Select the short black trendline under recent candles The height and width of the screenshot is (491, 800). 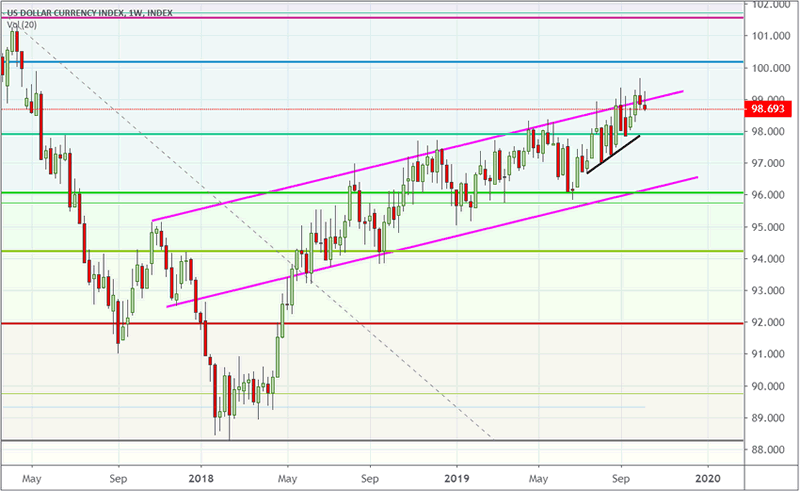pyautogui.click(x=613, y=155)
